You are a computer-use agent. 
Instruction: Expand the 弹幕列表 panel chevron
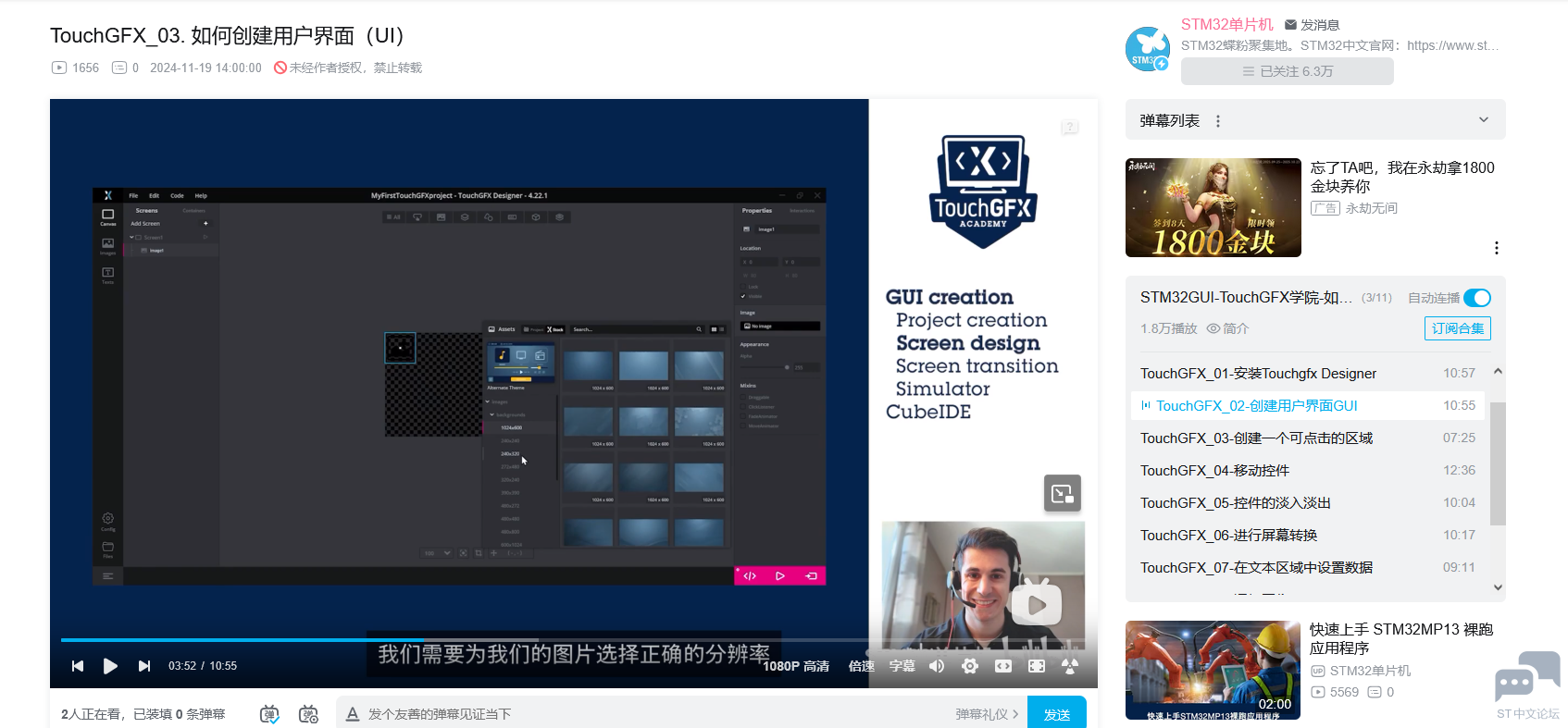point(1484,120)
